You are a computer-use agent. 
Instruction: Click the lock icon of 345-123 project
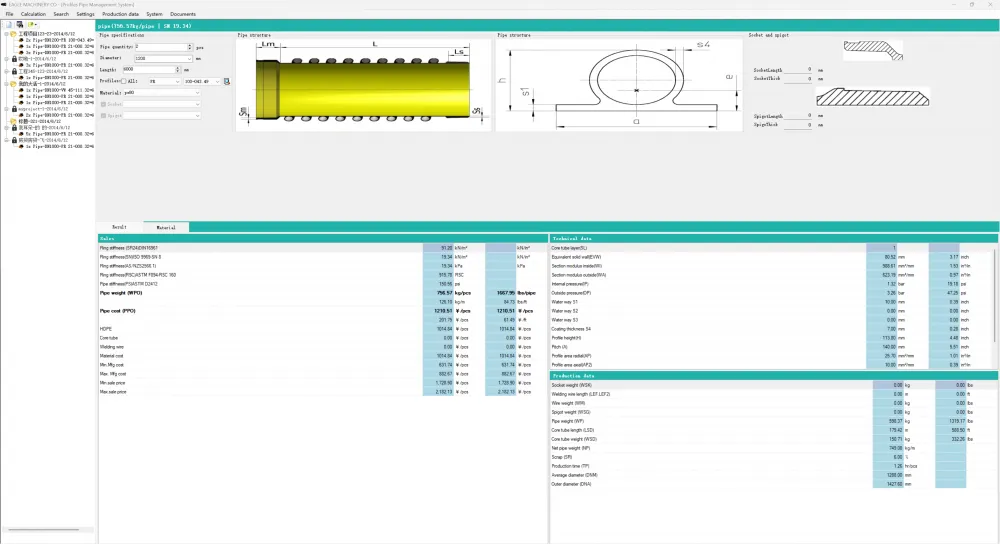tap(14, 71)
